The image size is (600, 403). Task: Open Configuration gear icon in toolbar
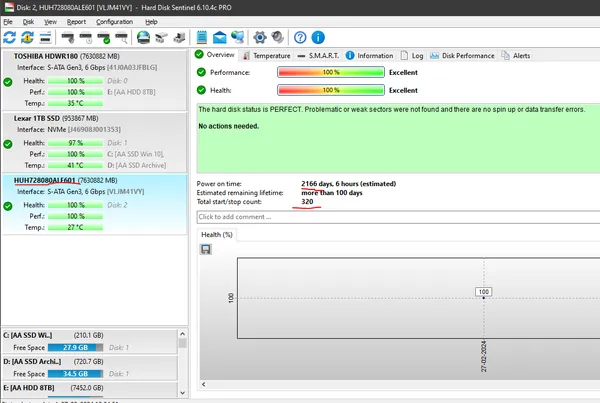pos(259,38)
